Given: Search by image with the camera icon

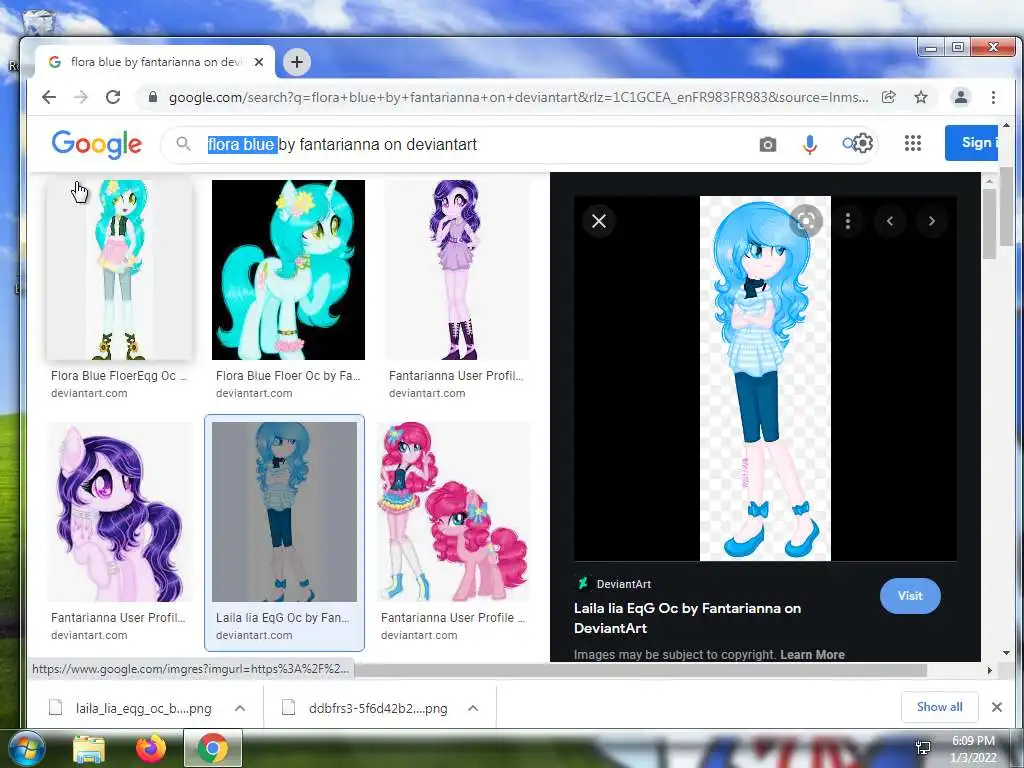Looking at the screenshot, I should click(768, 144).
